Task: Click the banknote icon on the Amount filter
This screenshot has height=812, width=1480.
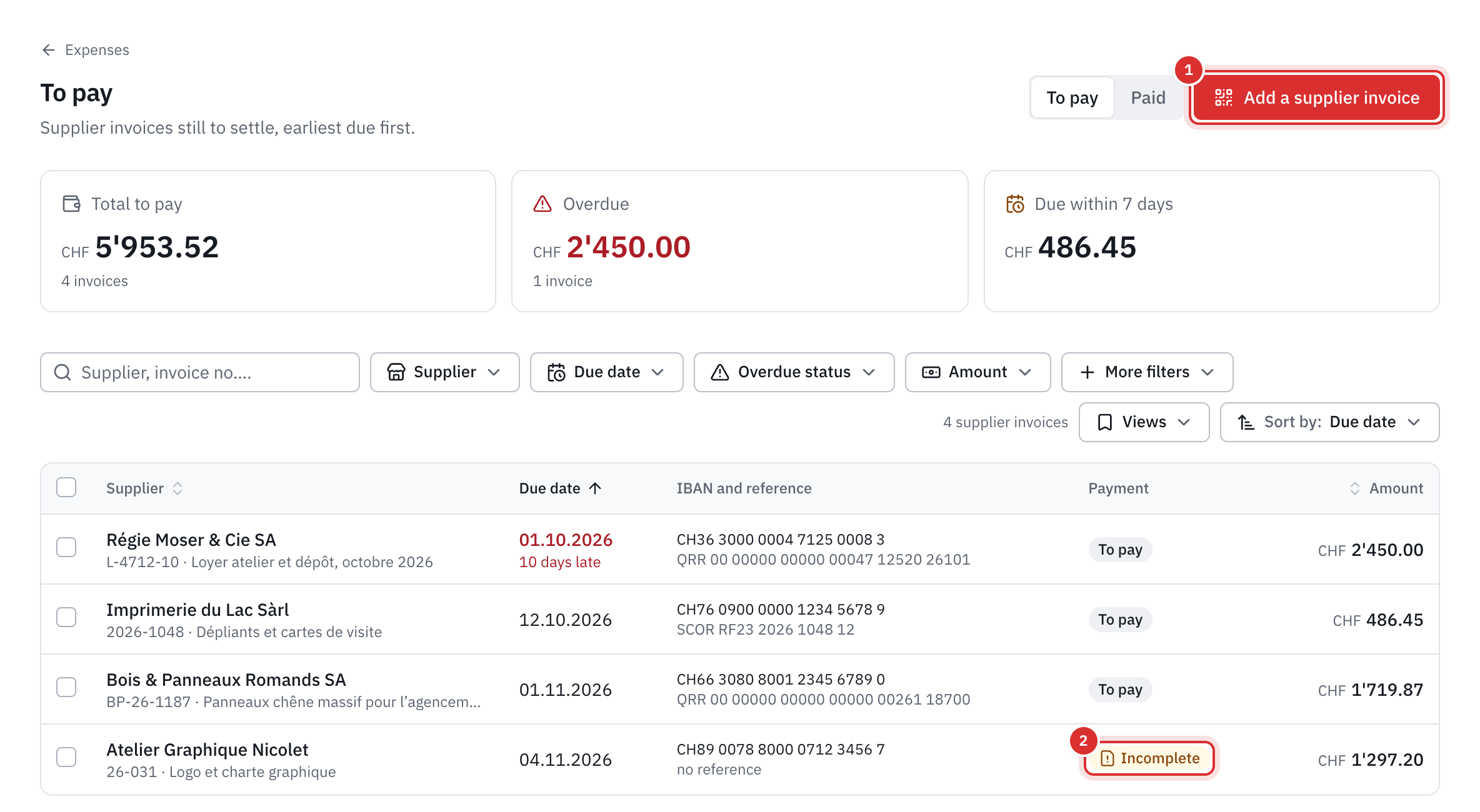Action: pos(931,372)
